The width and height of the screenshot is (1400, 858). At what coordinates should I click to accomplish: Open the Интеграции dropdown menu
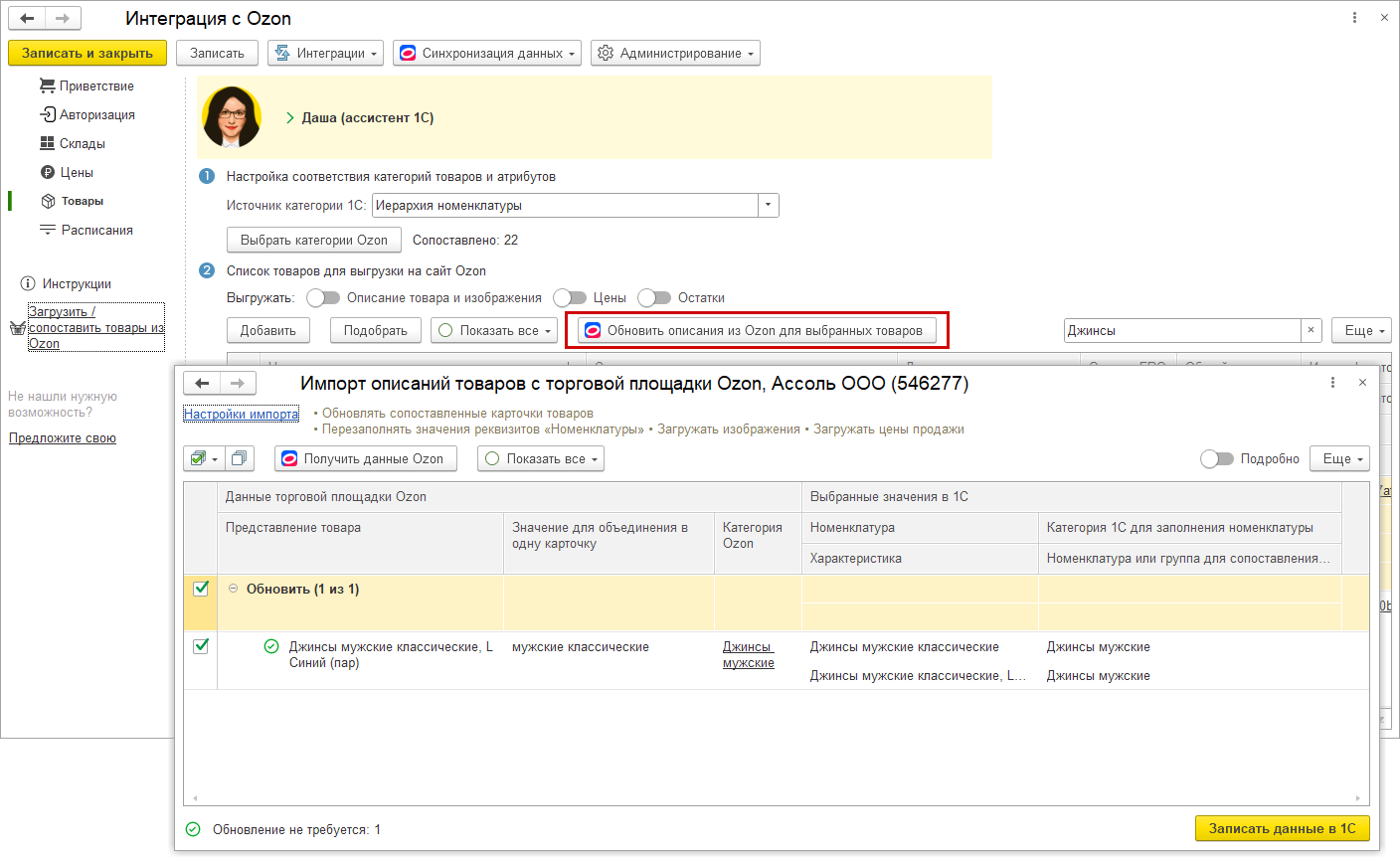click(326, 53)
